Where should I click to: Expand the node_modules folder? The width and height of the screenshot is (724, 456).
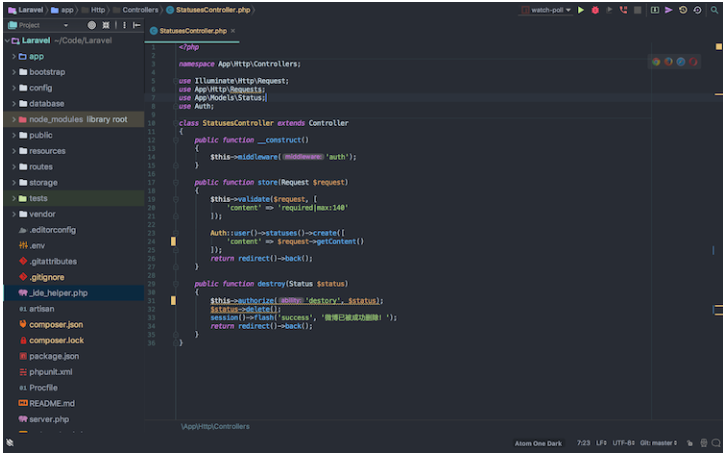pyautogui.click(x=14, y=119)
